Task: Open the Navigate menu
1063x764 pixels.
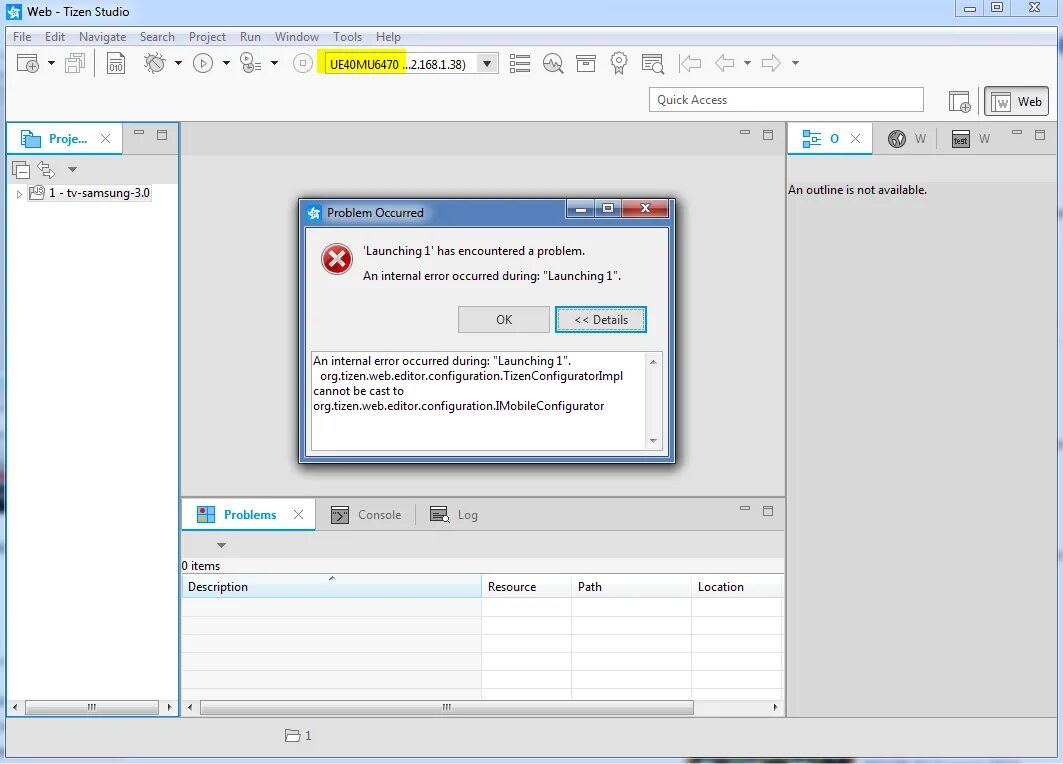Action: point(102,37)
